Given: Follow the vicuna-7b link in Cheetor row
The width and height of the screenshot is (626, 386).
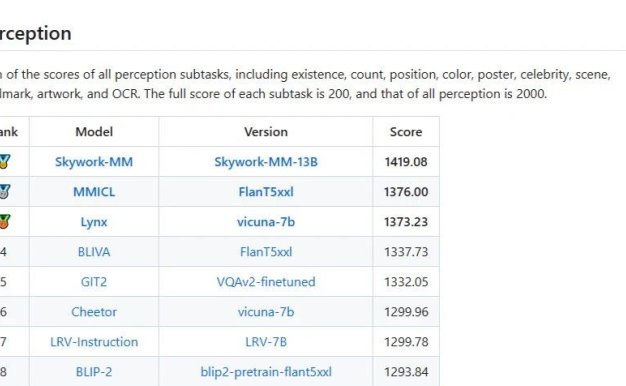Looking at the screenshot, I should pos(266,312).
